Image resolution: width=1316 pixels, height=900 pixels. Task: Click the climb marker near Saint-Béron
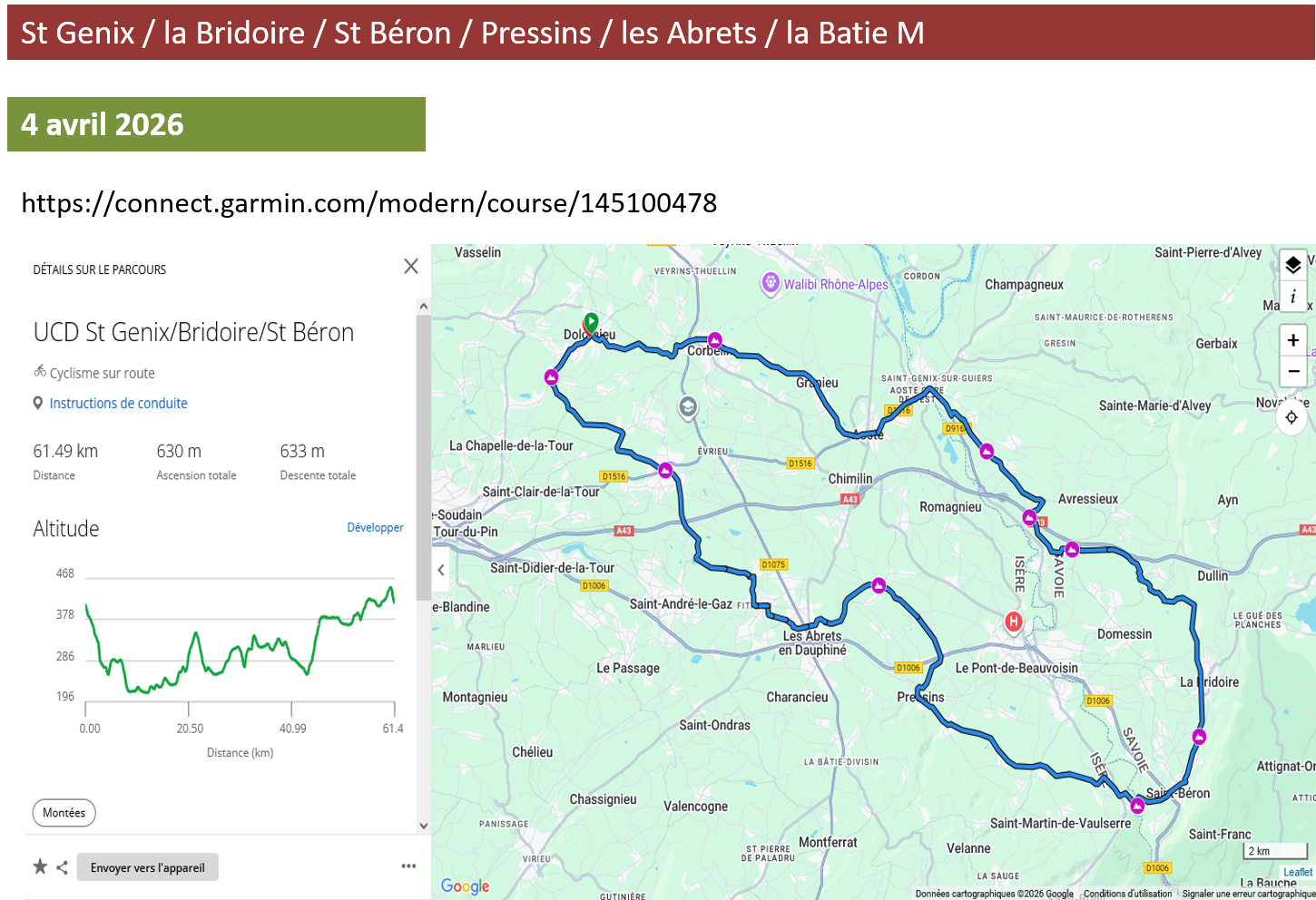[x=1137, y=806]
